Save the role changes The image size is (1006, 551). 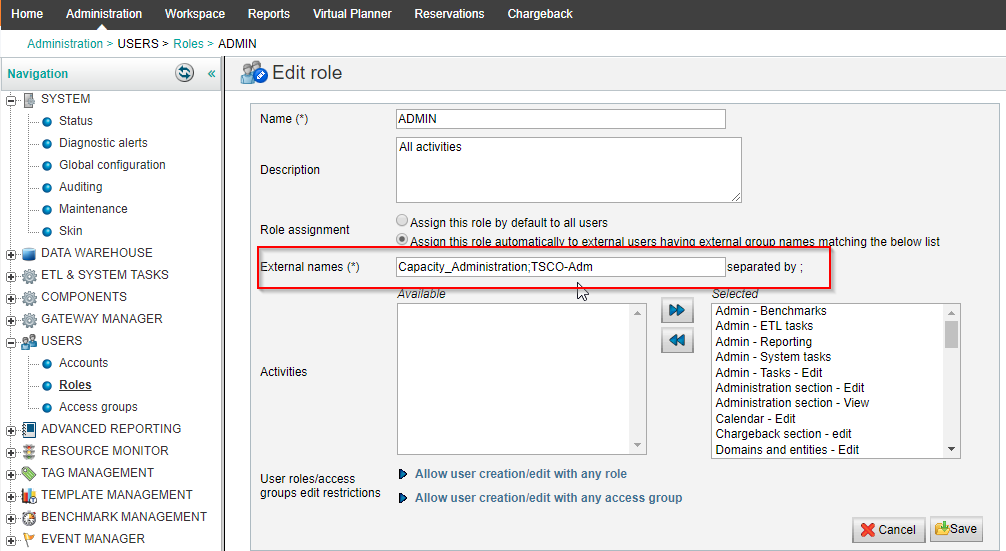coord(955,529)
